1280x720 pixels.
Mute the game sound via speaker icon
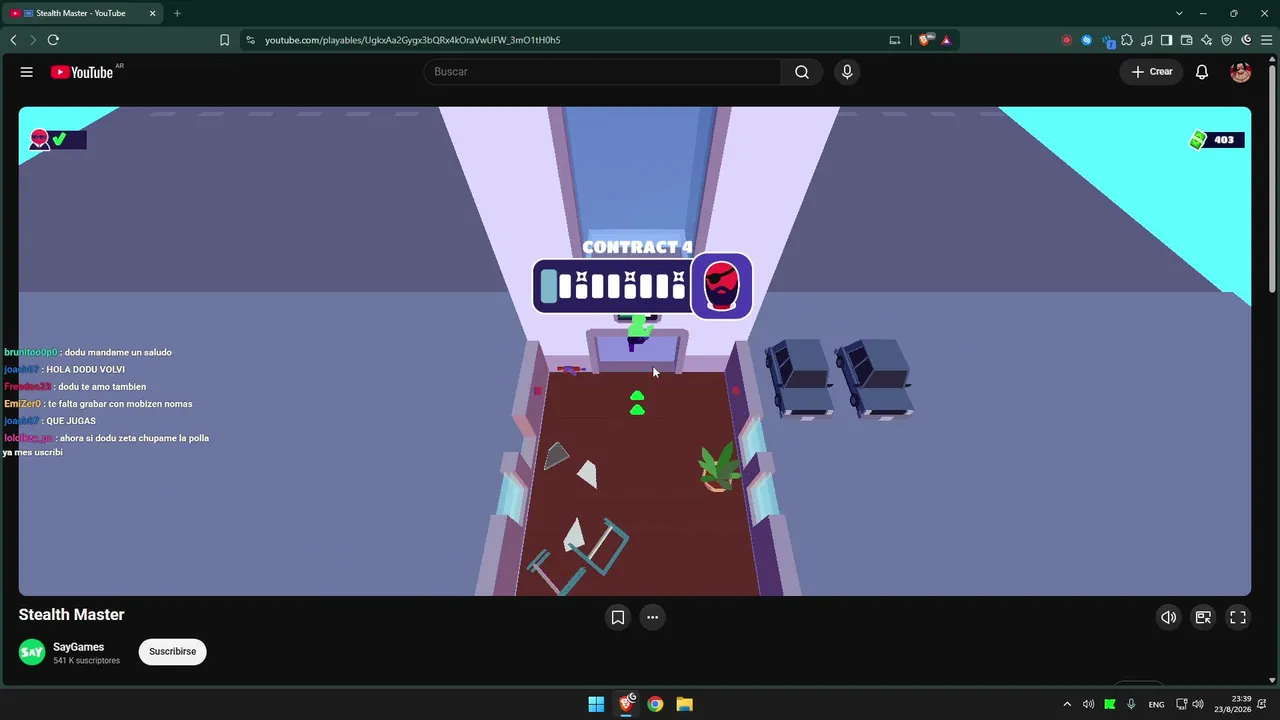click(1168, 617)
